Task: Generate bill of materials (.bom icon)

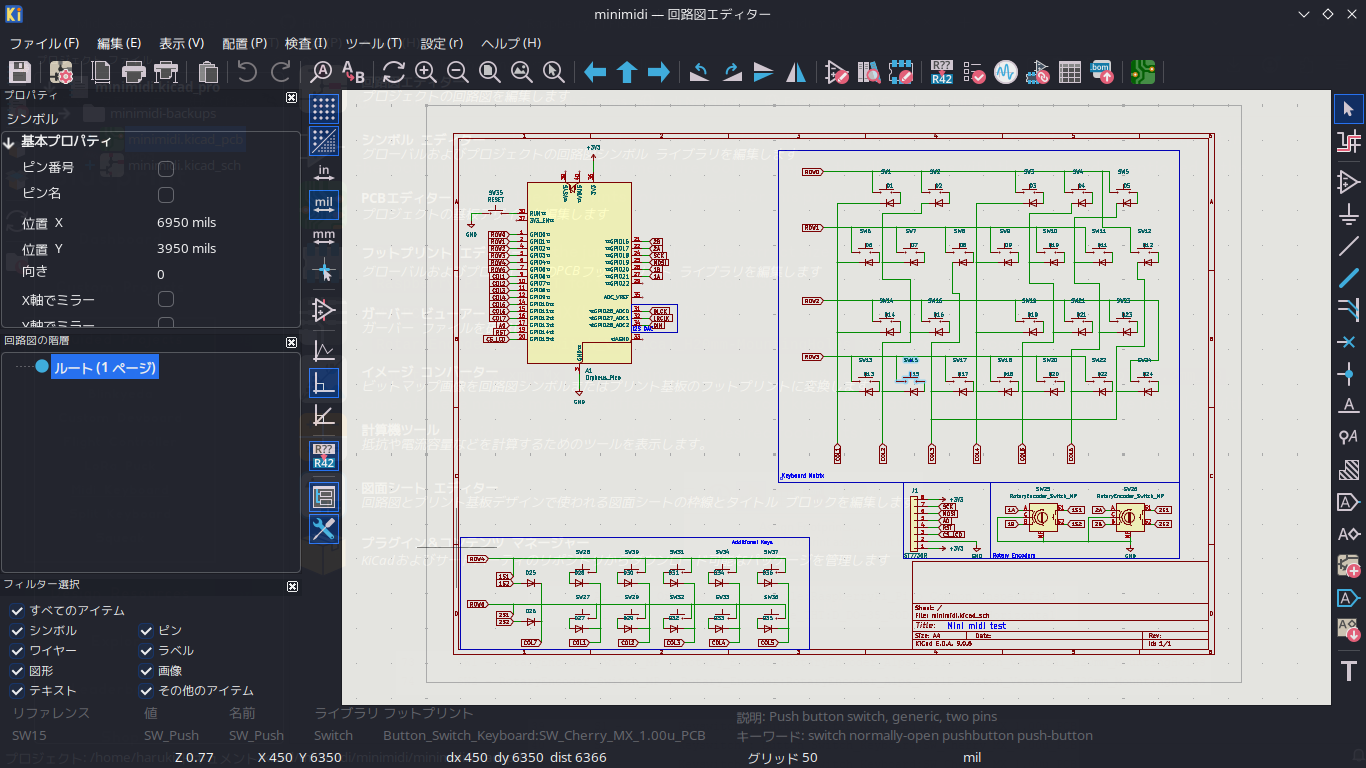Action: click(1102, 72)
